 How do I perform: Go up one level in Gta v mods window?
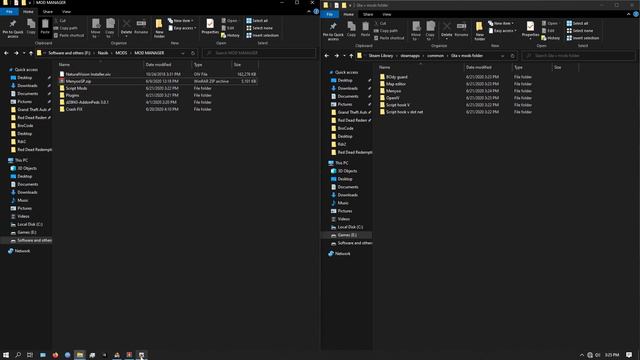(x=351, y=56)
